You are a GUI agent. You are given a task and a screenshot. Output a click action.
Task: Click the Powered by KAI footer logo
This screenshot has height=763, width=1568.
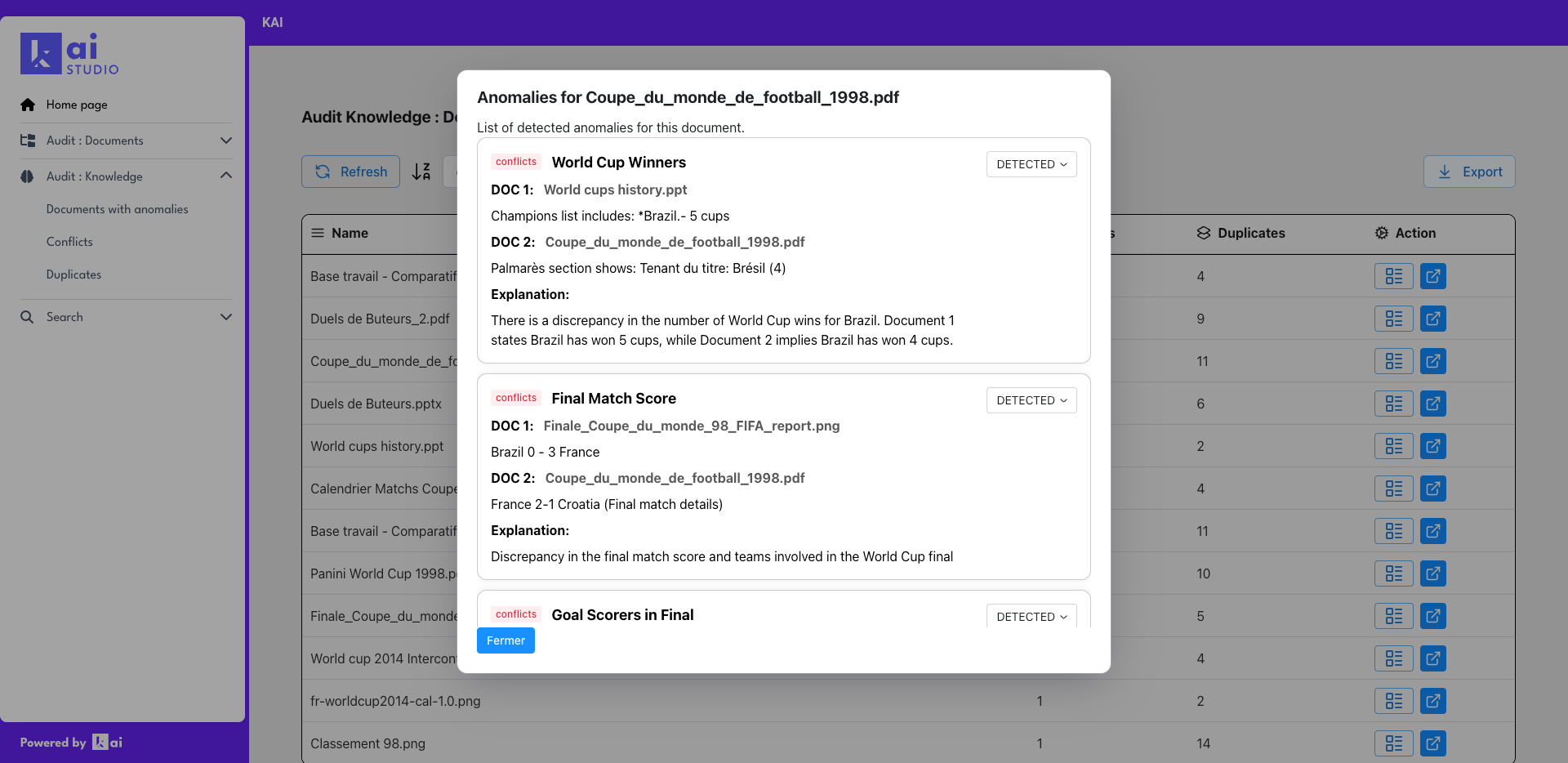pos(108,743)
